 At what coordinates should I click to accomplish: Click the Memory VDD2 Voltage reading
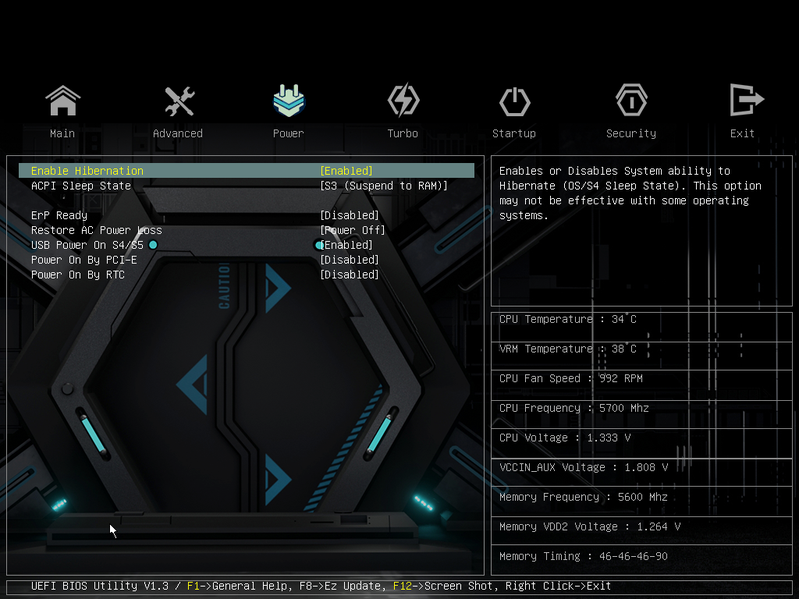(x=590, y=526)
